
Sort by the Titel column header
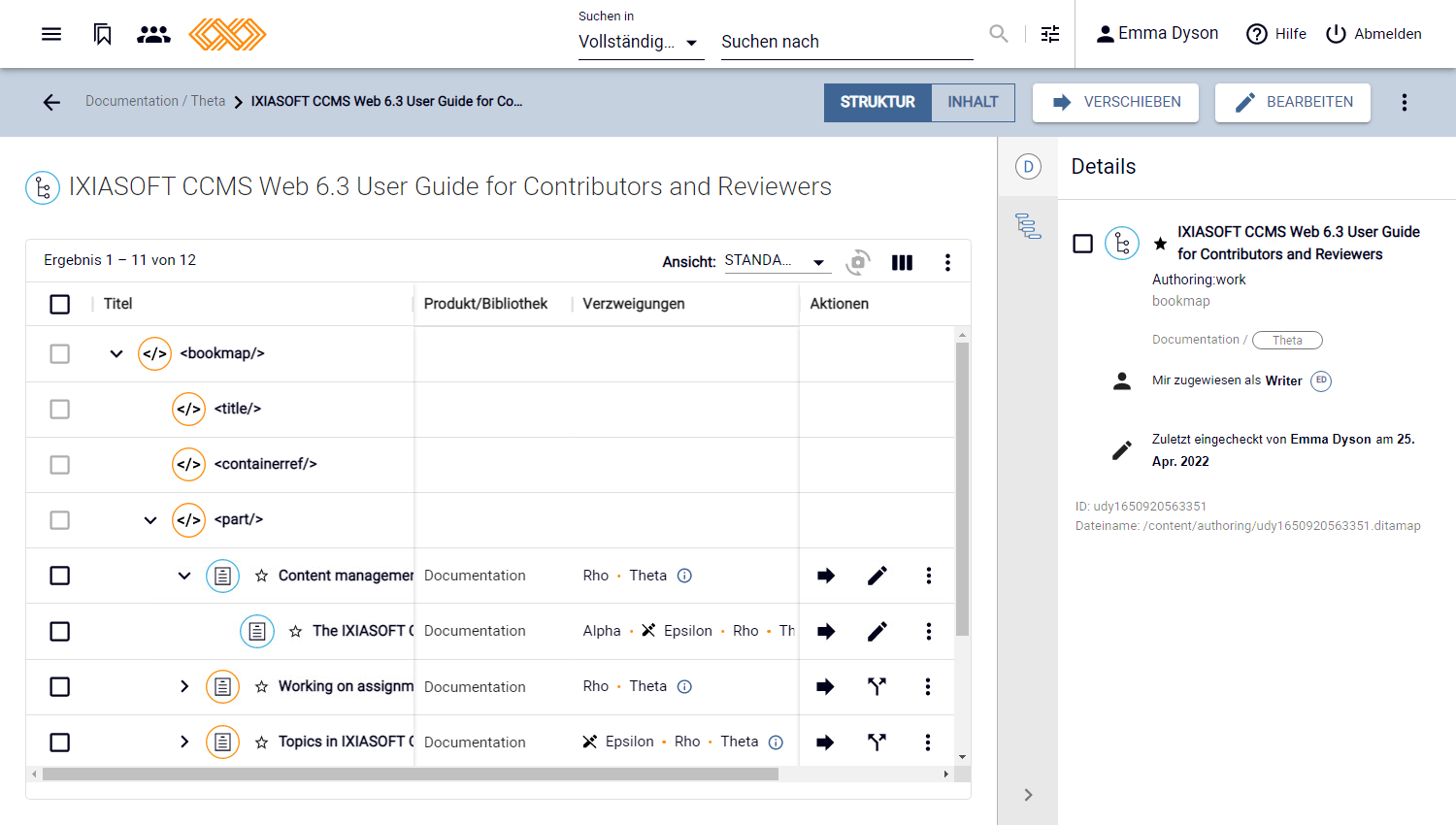[118, 304]
